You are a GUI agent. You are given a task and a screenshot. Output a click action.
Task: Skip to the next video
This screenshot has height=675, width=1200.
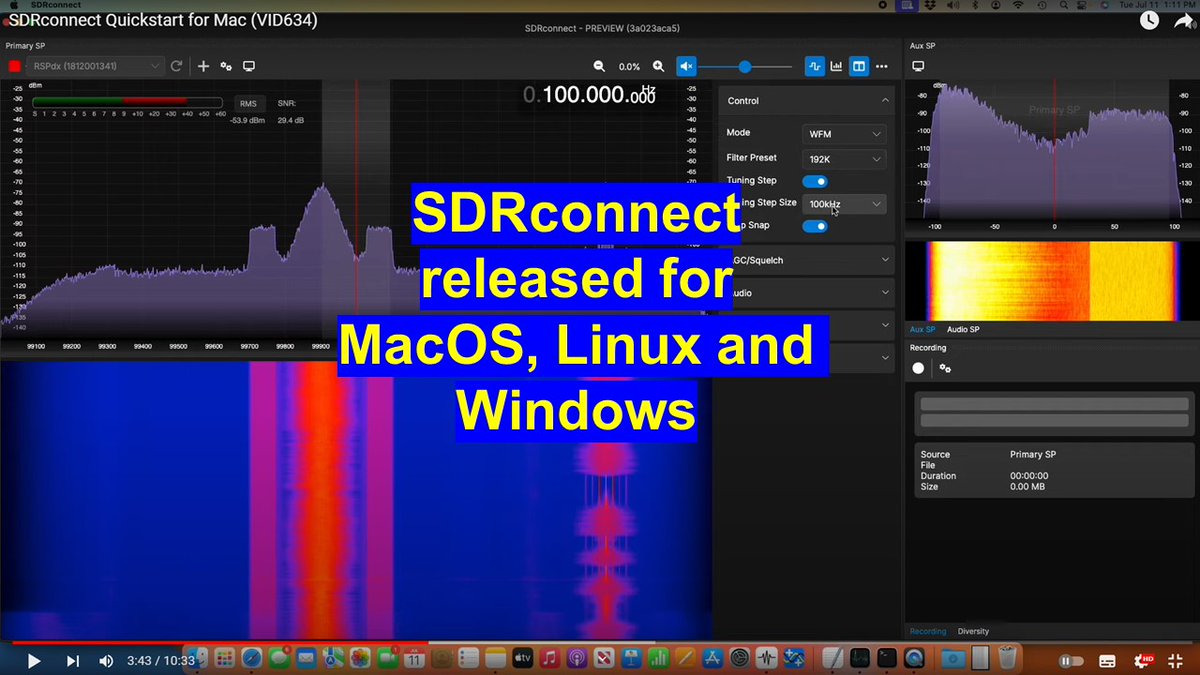pyautogui.click(x=72, y=661)
